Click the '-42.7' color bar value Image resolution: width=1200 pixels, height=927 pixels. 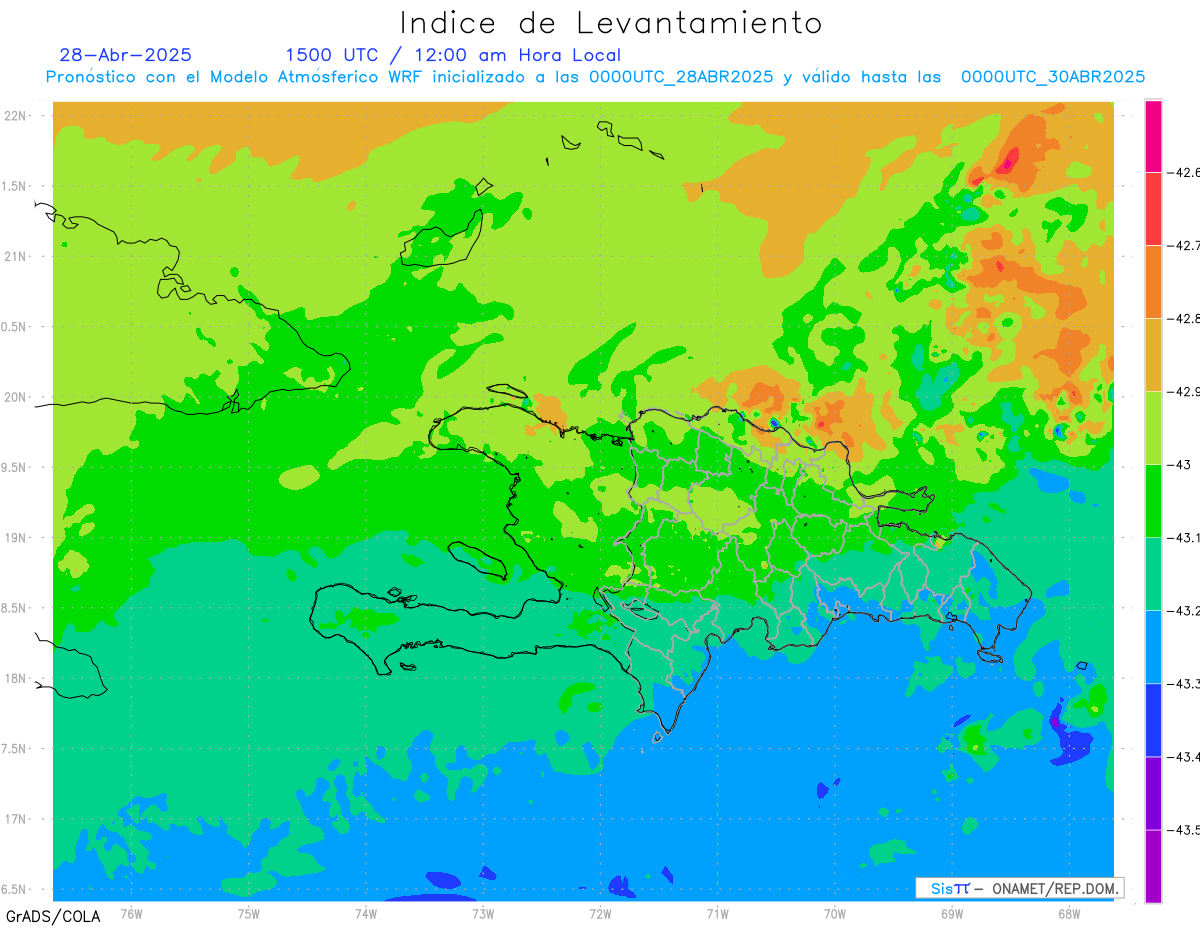(1185, 246)
